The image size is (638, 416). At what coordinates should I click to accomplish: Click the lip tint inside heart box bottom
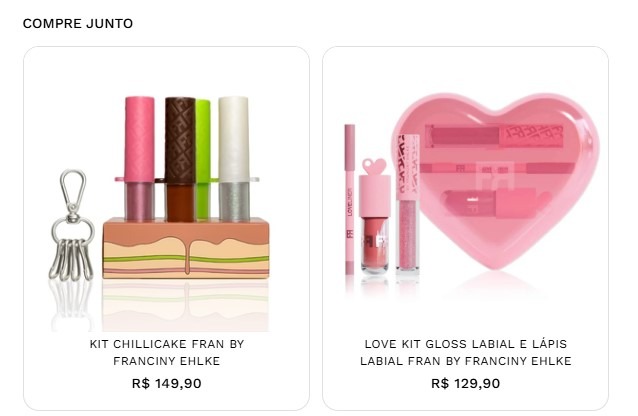(494, 202)
